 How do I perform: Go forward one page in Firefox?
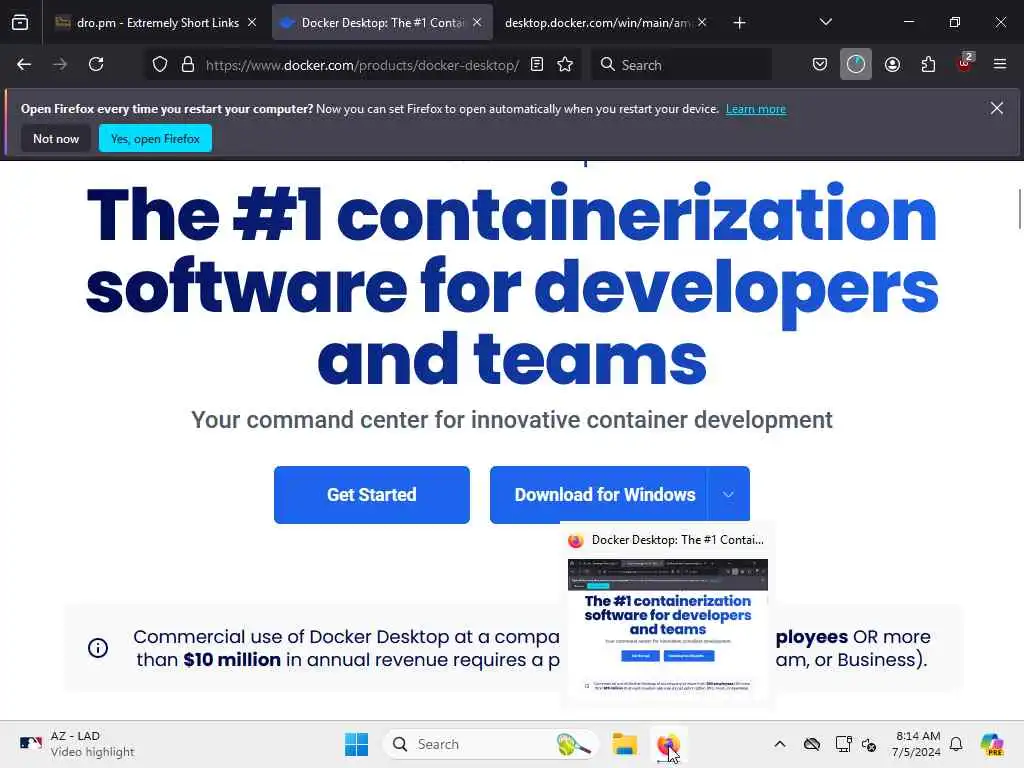pyautogui.click(x=60, y=65)
